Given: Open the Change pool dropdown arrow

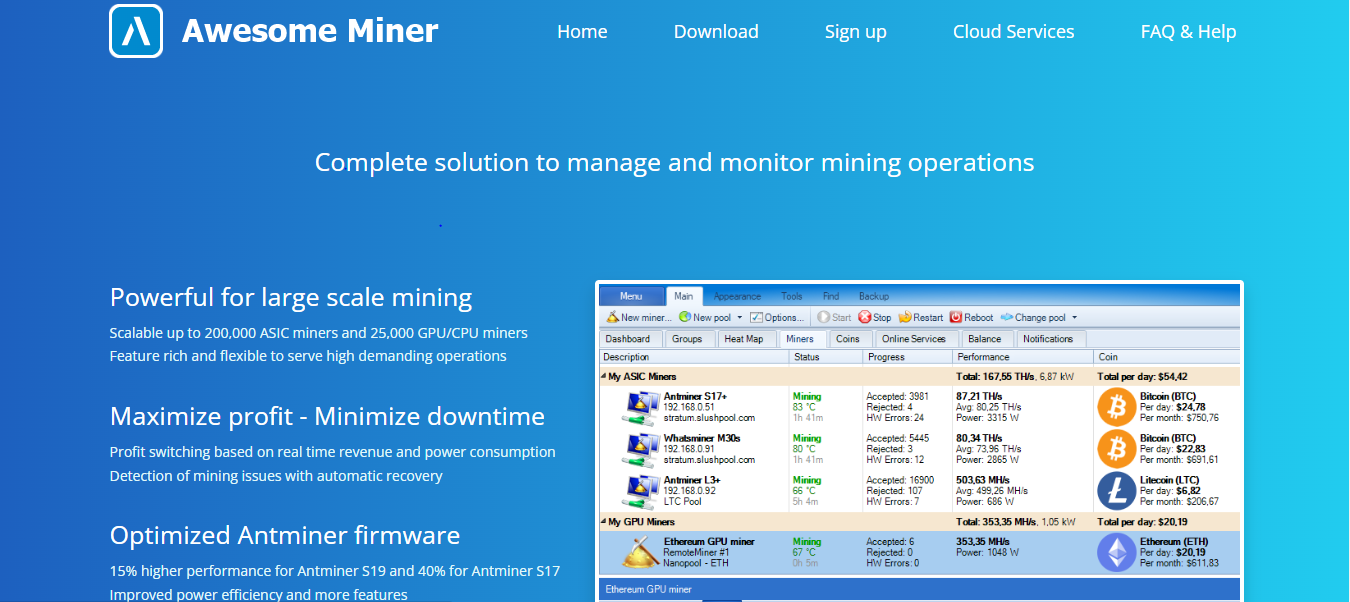Looking at the screenshot, I should tap(1074, 317).
